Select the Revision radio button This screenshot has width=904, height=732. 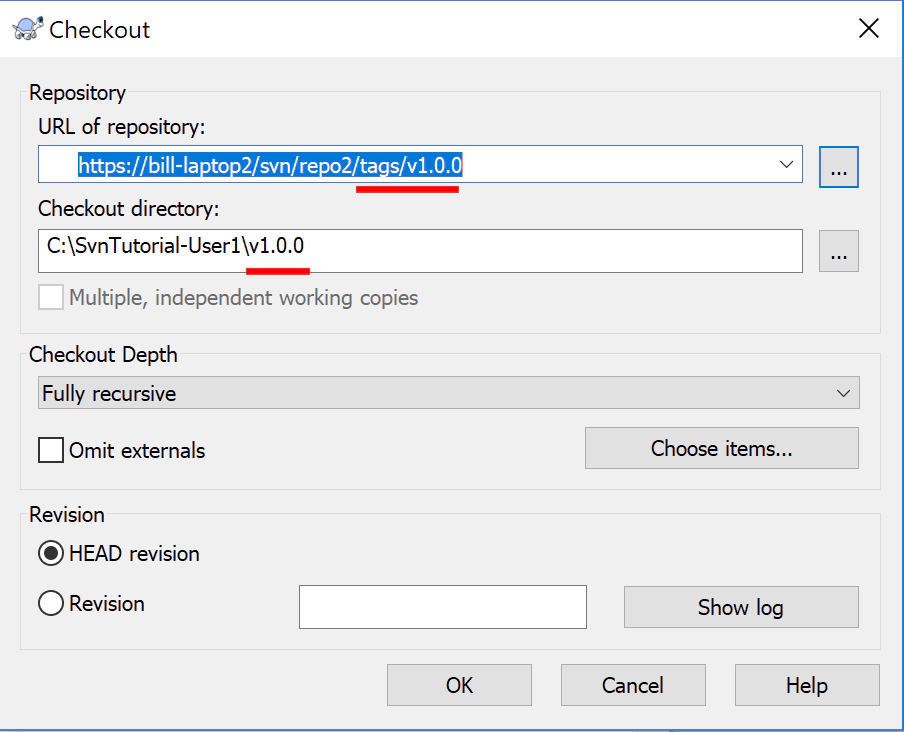[50, 603]
